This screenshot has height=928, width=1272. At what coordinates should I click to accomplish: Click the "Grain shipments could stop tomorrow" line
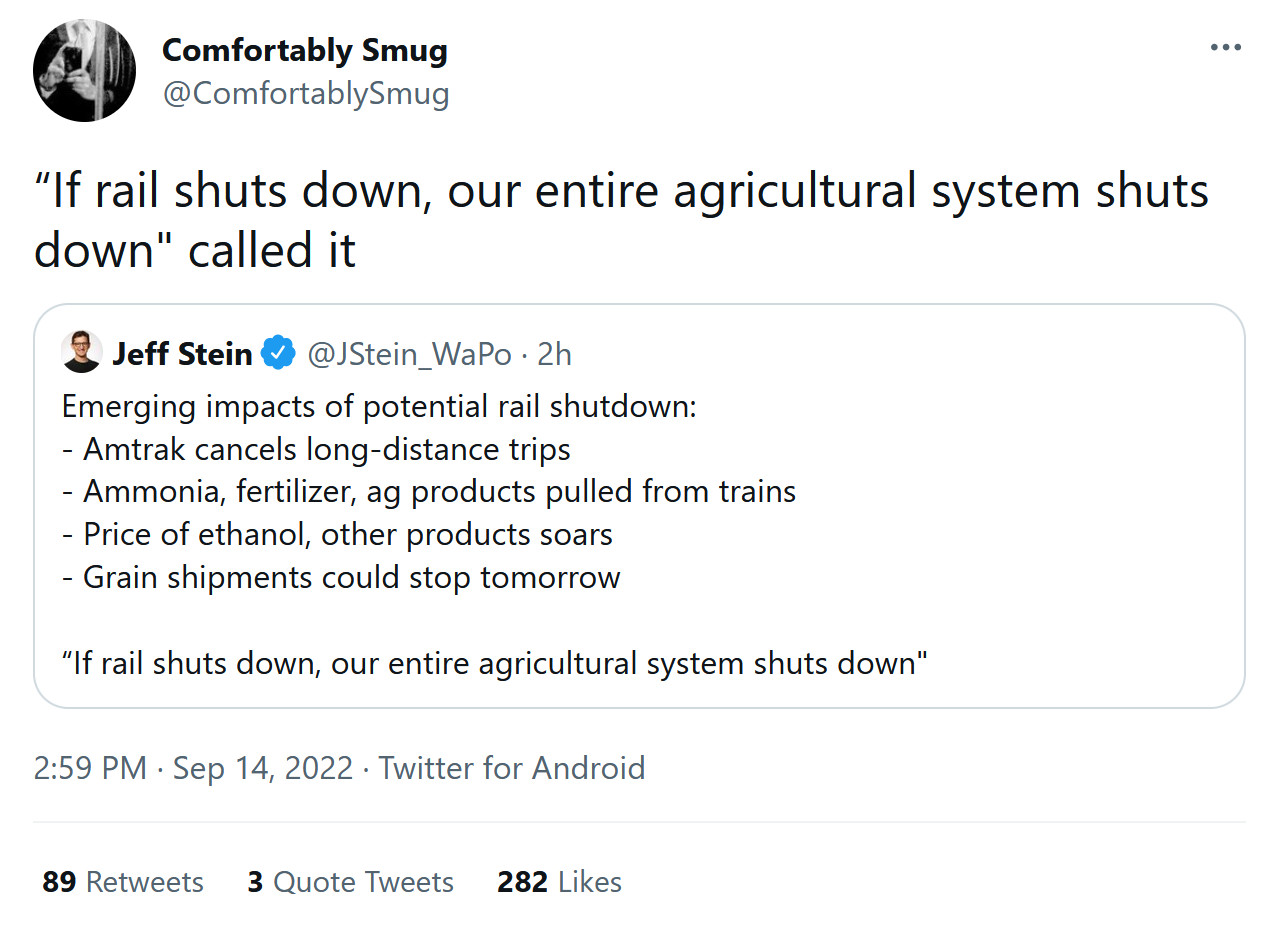341,578
